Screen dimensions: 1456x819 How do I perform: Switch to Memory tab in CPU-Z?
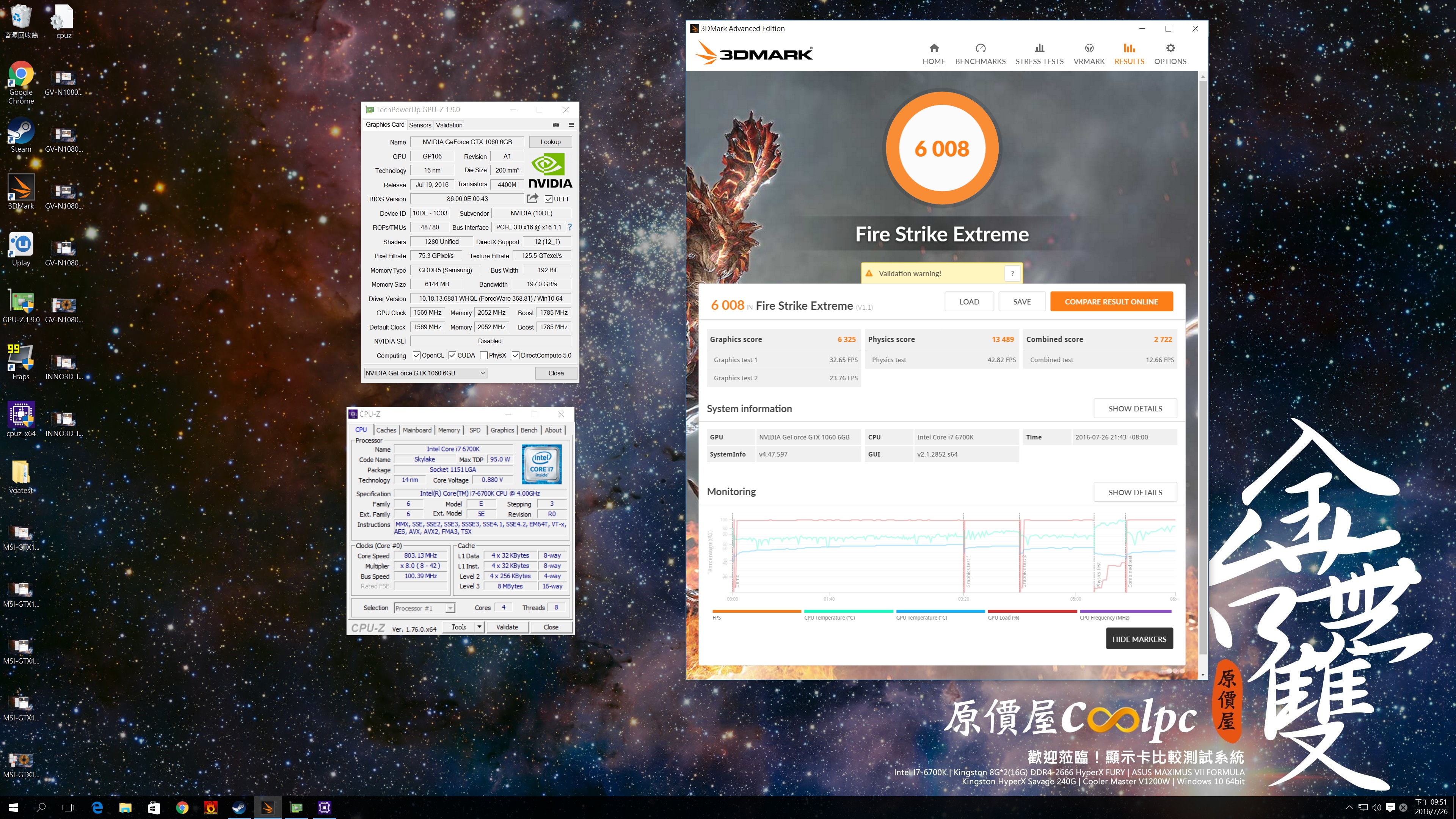[x=449, y=430]
